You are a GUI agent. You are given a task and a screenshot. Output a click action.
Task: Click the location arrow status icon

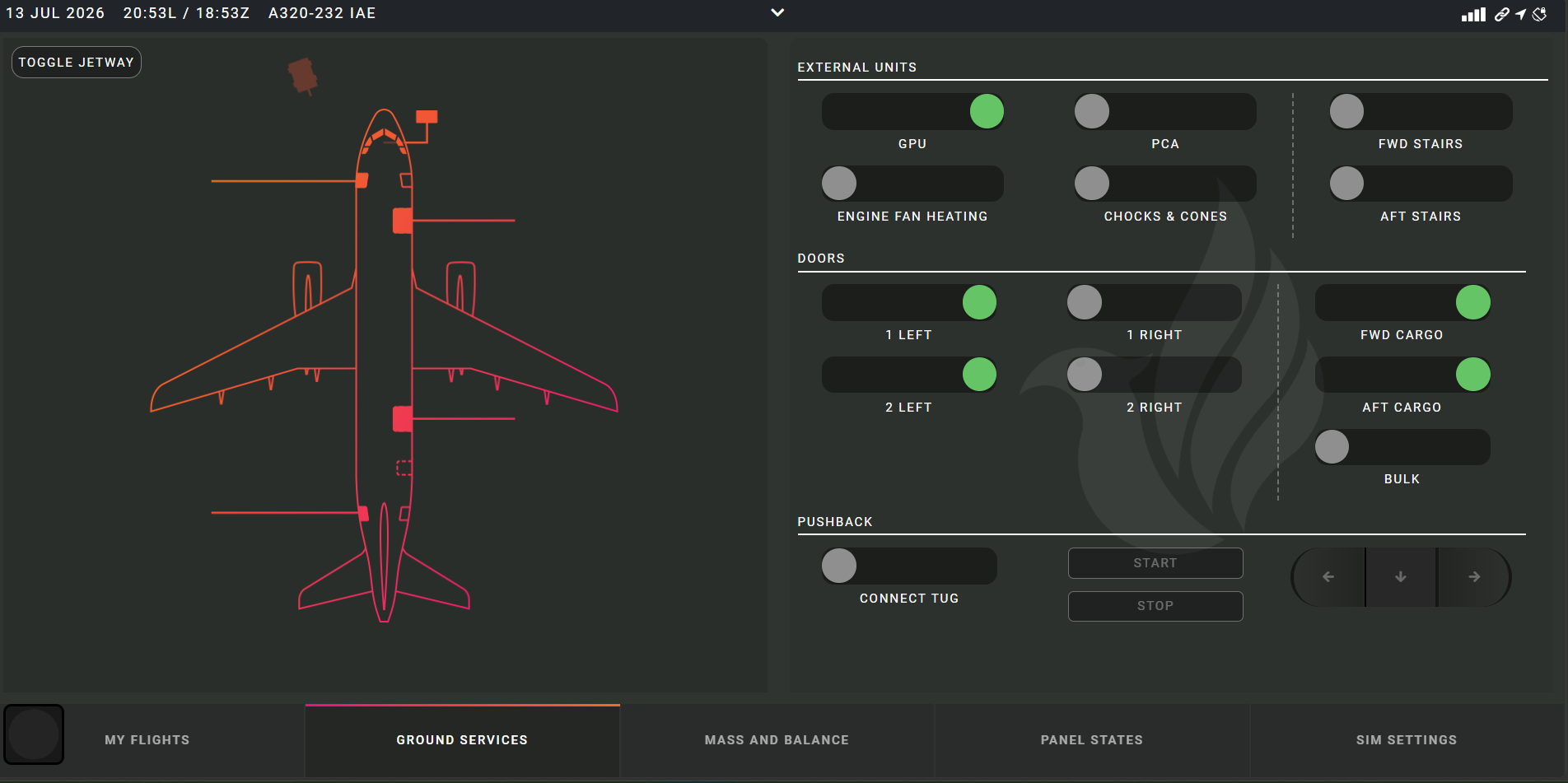(1520, 14)
